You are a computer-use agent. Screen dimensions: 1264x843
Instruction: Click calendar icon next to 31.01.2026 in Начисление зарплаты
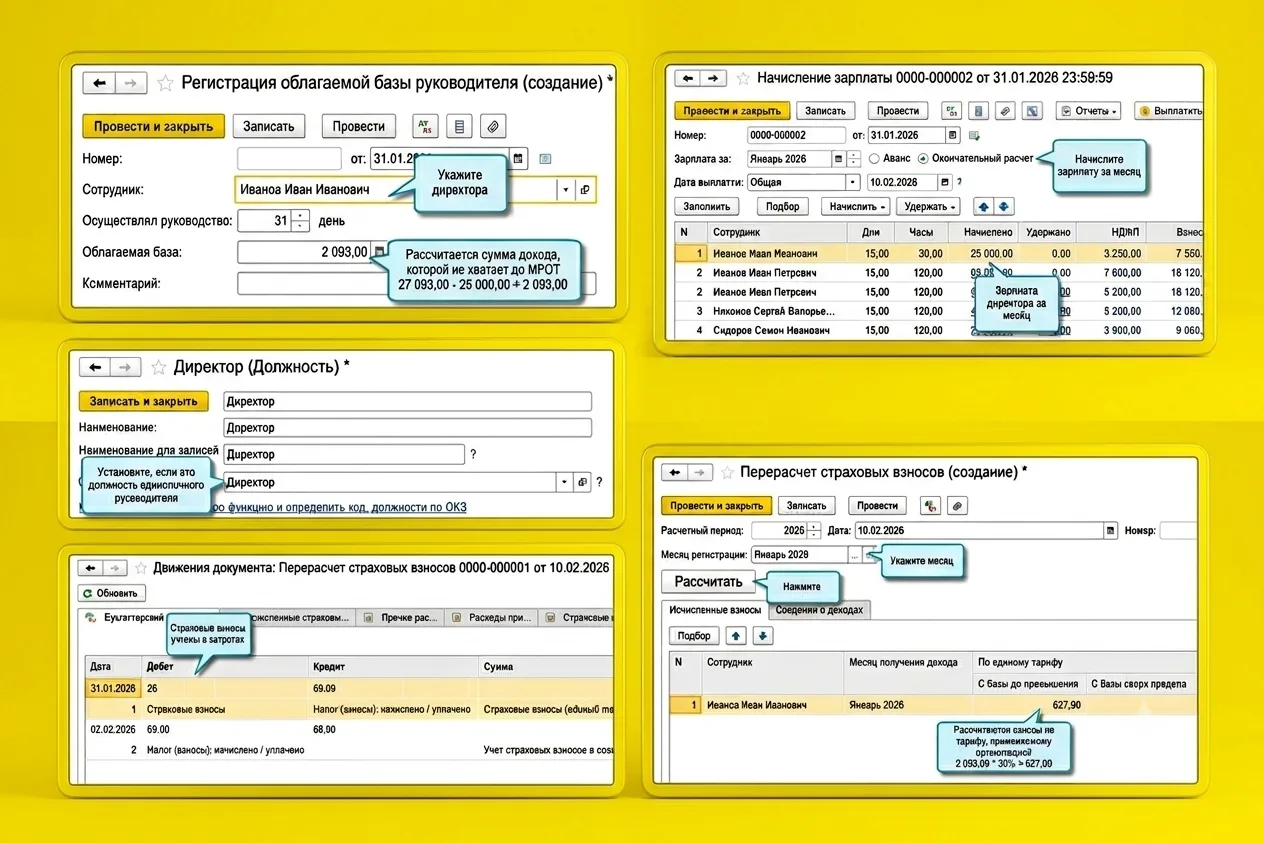(x=952, y=135)
